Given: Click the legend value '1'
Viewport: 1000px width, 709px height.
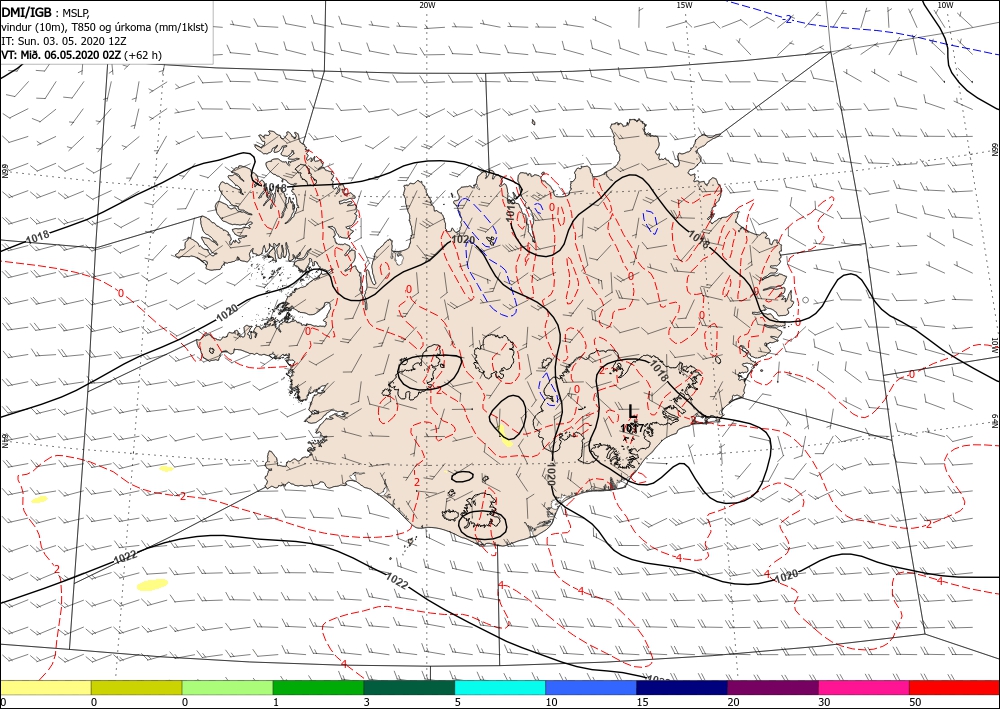Looking at the screenshot, I should (276, 702).
